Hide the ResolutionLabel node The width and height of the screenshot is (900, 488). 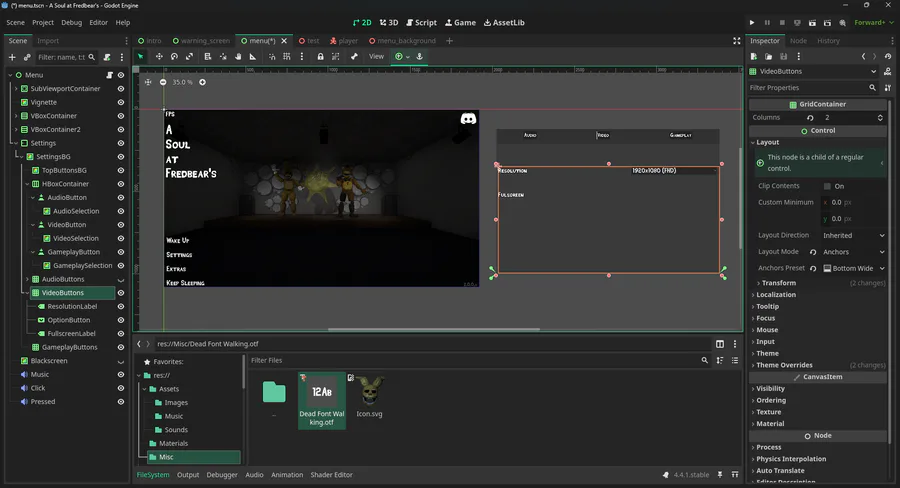point(121,307)
